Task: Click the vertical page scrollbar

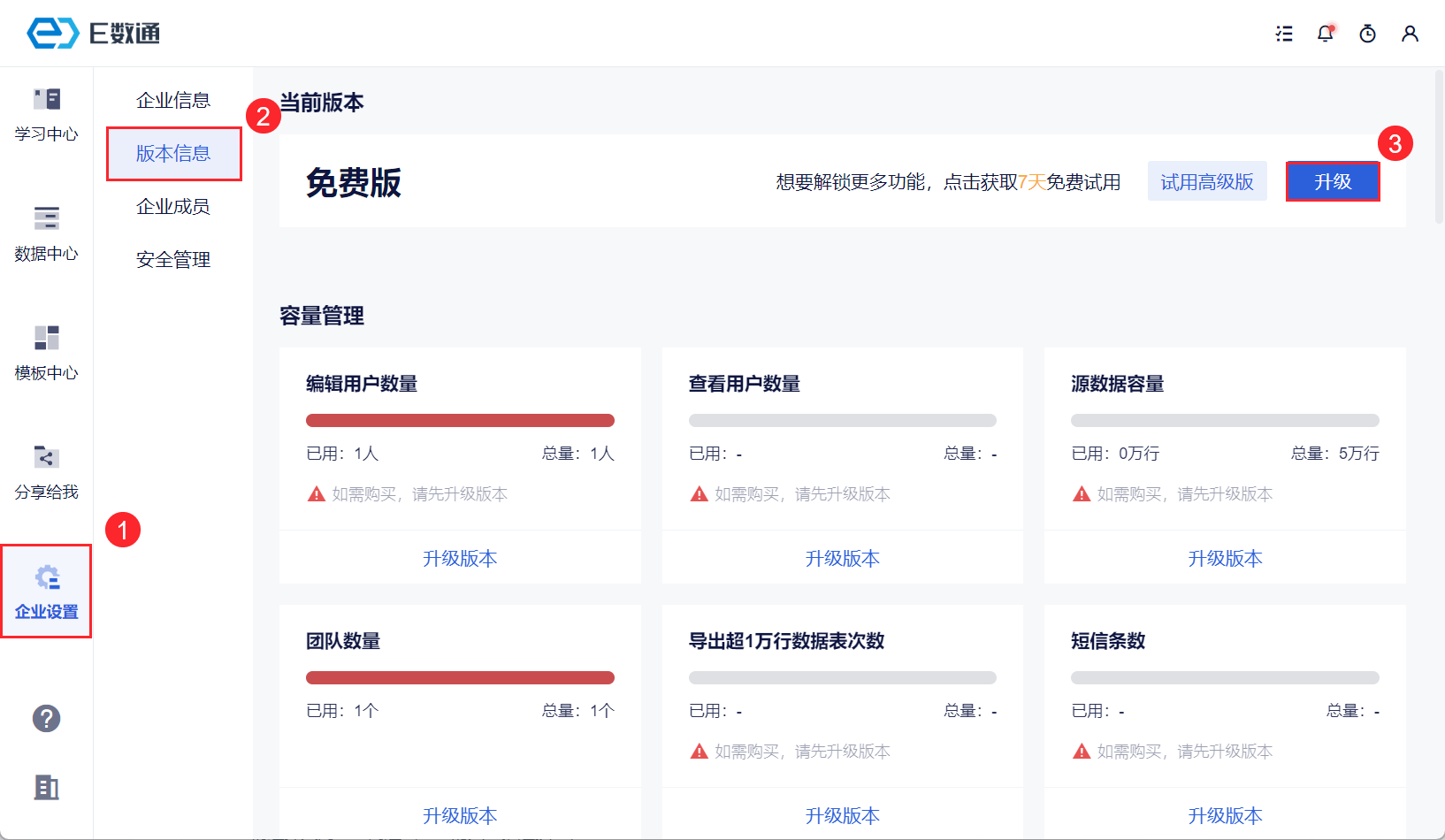Action: tap(1439, 146)
